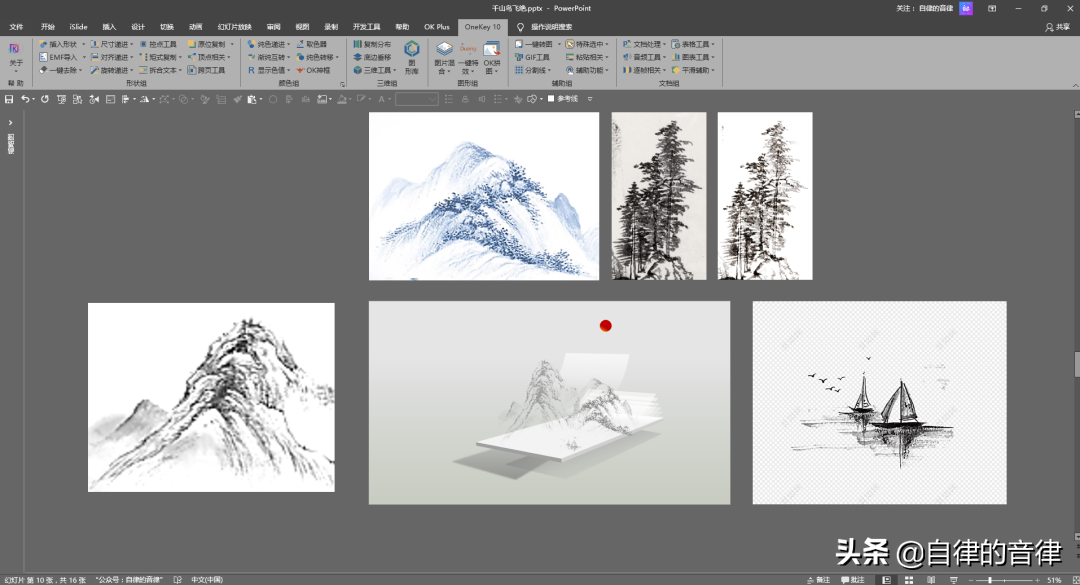The image size is (1080, 585).
Task: Click the Undo arrow icon
Action: (x=25, y=99)
